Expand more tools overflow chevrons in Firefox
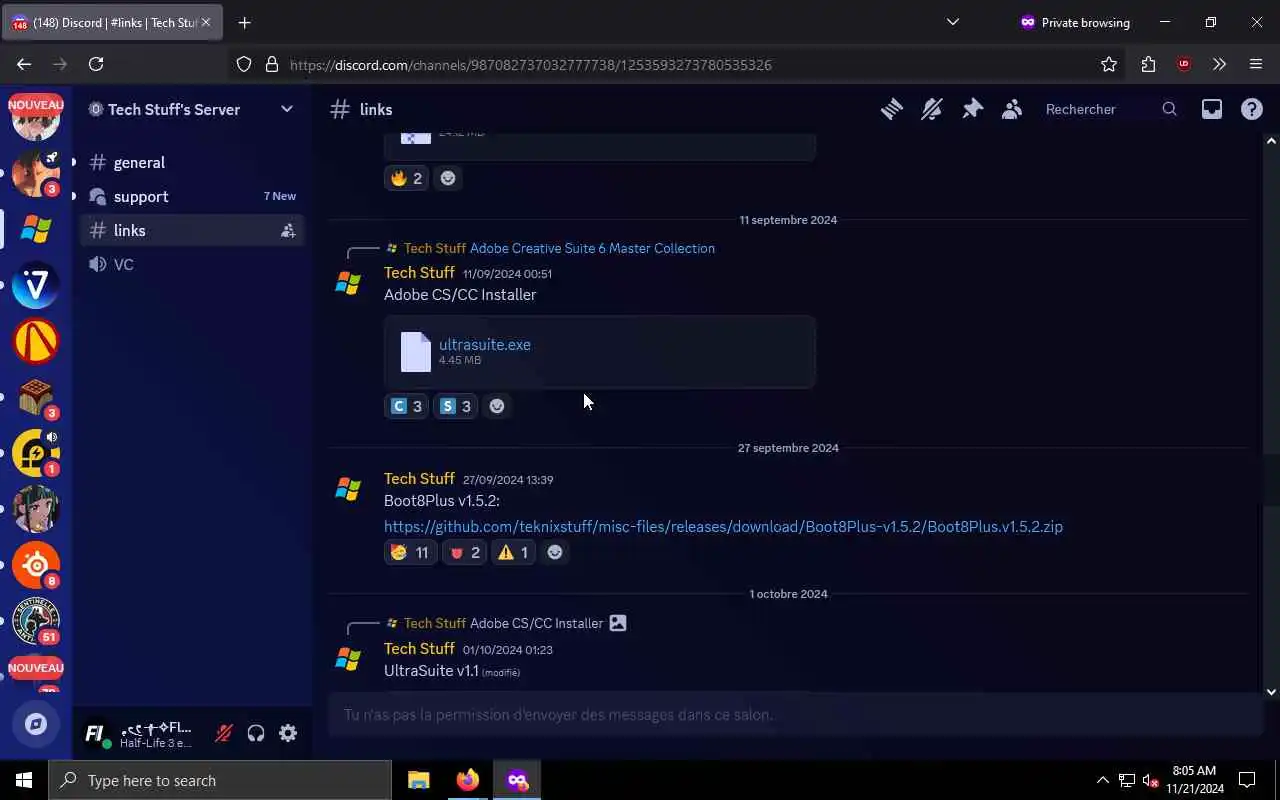 (1219, 64)
